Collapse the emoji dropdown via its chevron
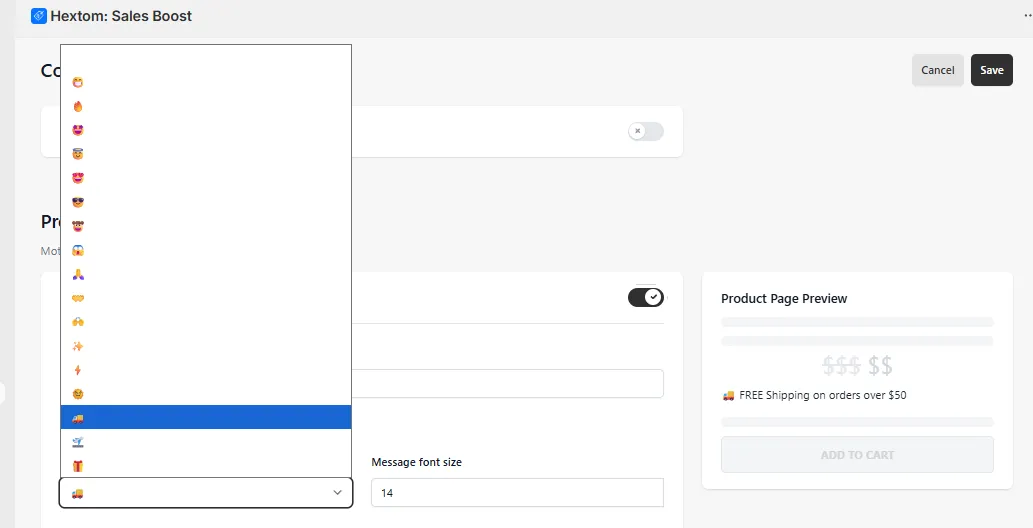Viewport: 1033px width, 528px height. (x=337, y=492)
